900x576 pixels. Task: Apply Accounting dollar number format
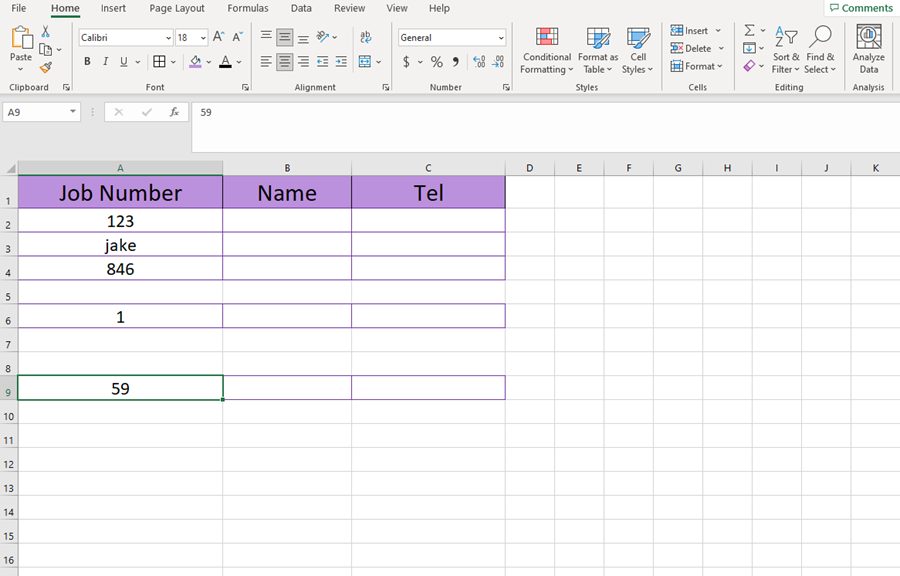pos(406,61)
